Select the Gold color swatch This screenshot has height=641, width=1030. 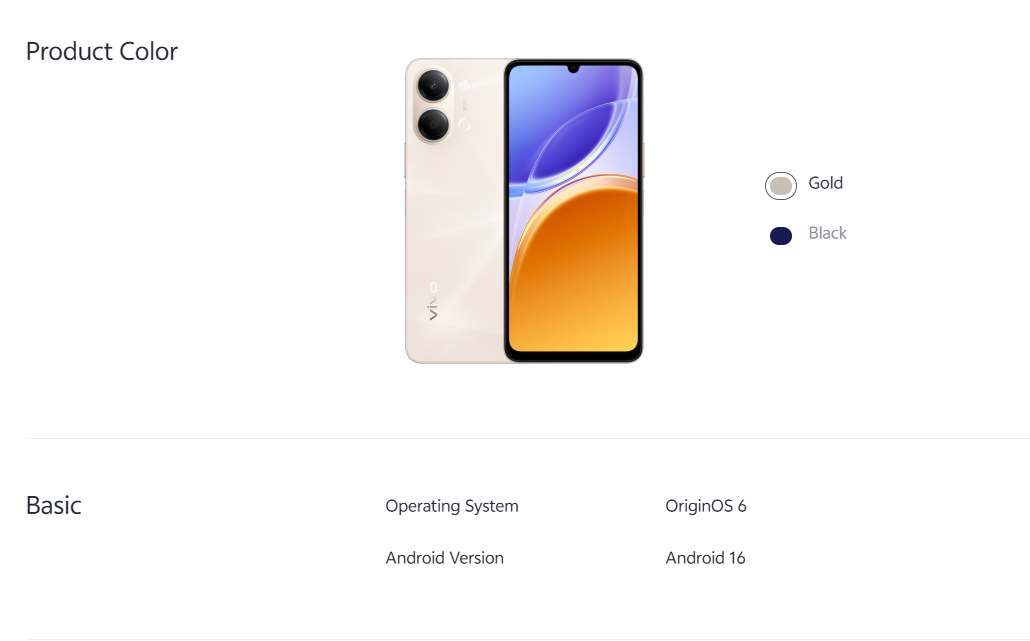pos(780,186)
